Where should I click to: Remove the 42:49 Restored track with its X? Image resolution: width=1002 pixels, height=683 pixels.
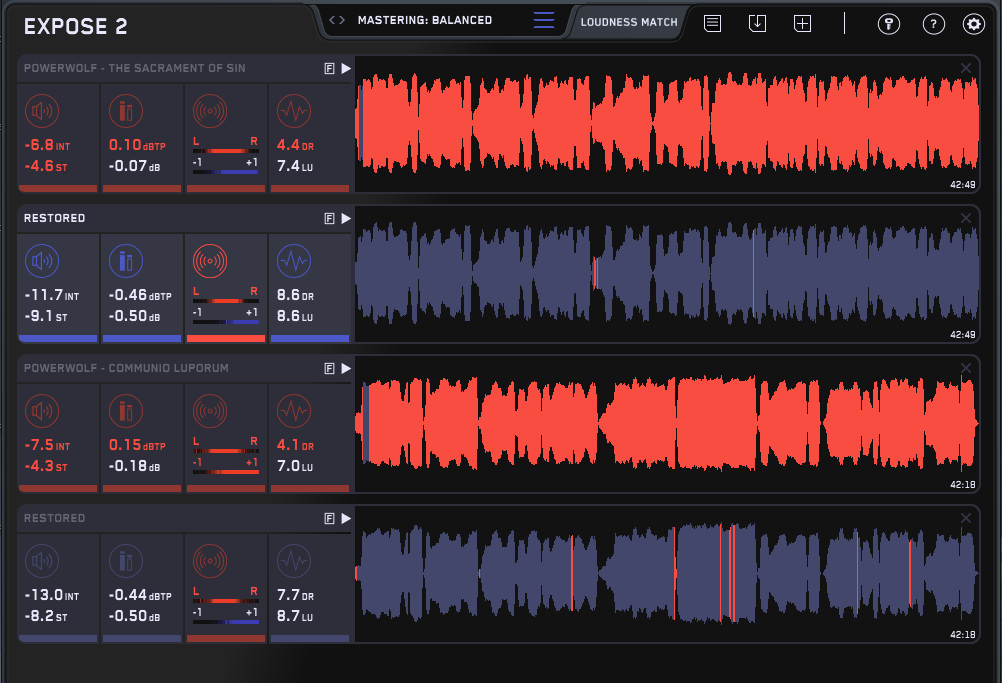tap(966, 218)
